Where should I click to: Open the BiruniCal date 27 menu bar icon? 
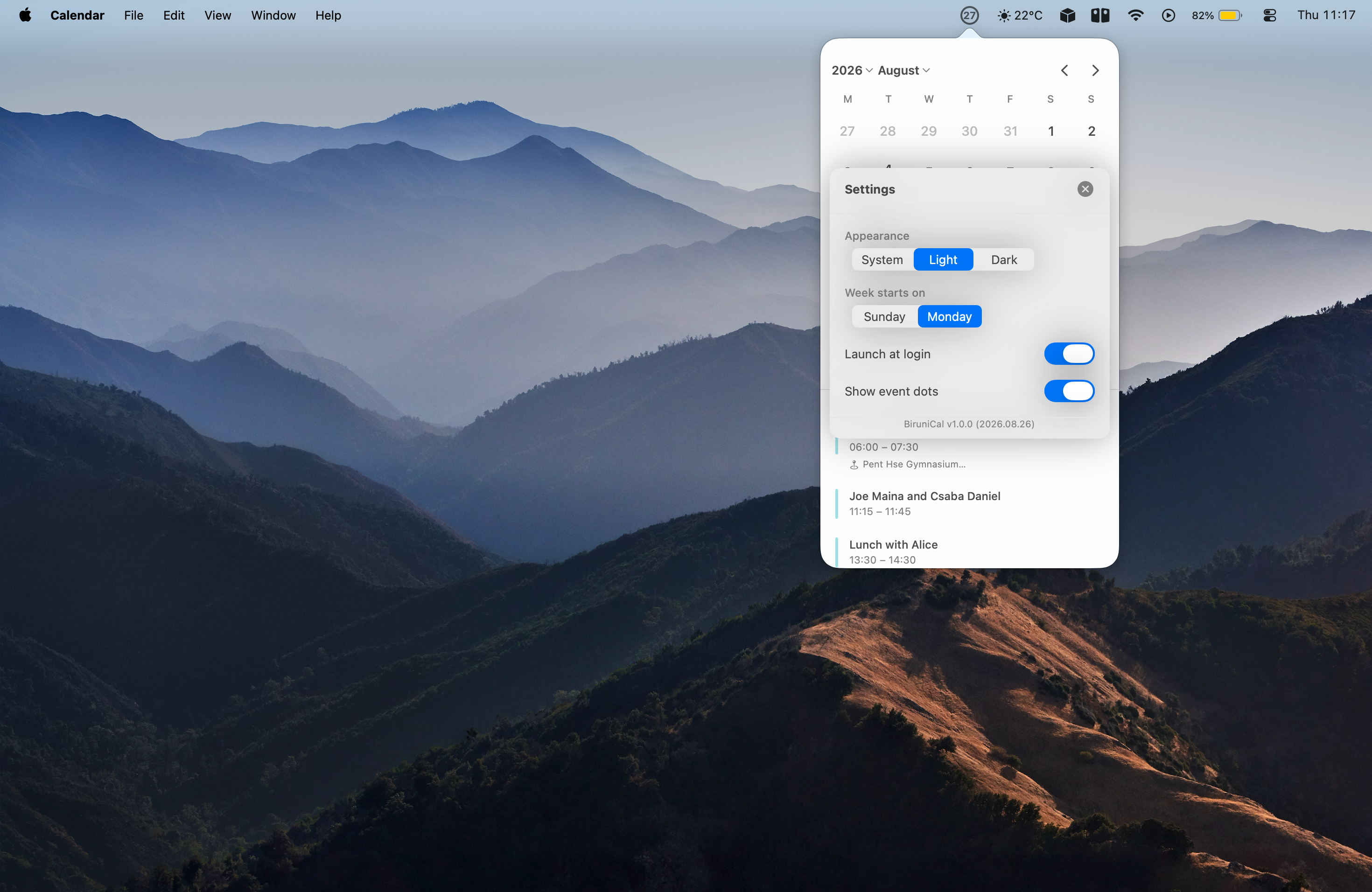pos(969,15)
